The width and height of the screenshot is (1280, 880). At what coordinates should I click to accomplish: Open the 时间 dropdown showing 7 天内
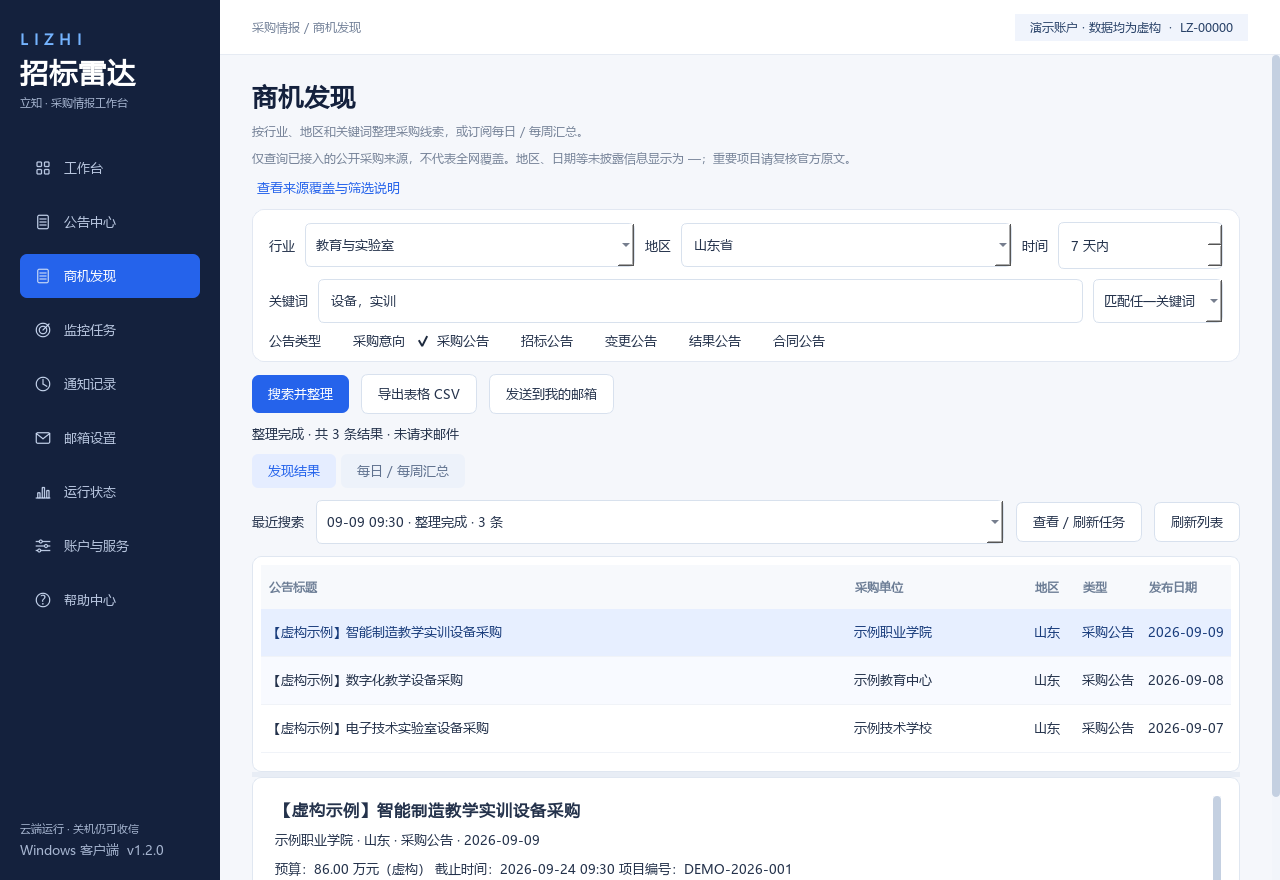click(1140, 245)
